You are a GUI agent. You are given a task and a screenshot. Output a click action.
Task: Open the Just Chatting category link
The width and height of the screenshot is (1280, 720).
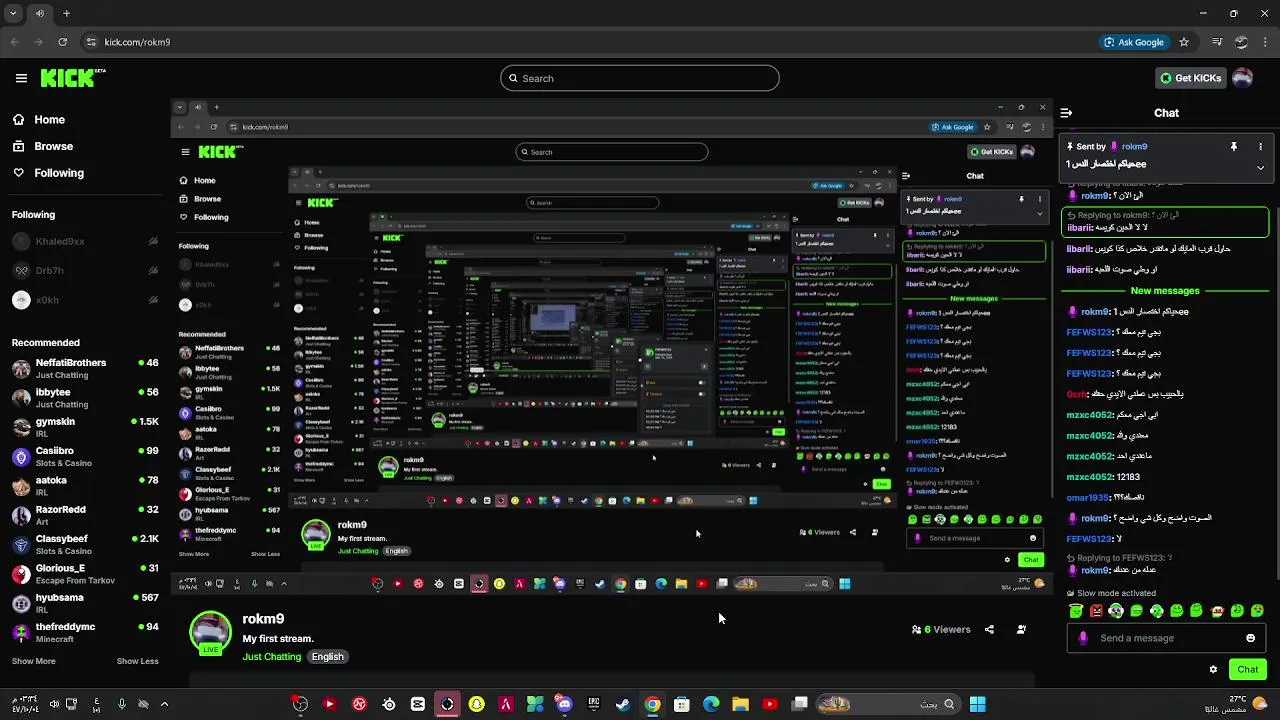(x=271, y=657)
